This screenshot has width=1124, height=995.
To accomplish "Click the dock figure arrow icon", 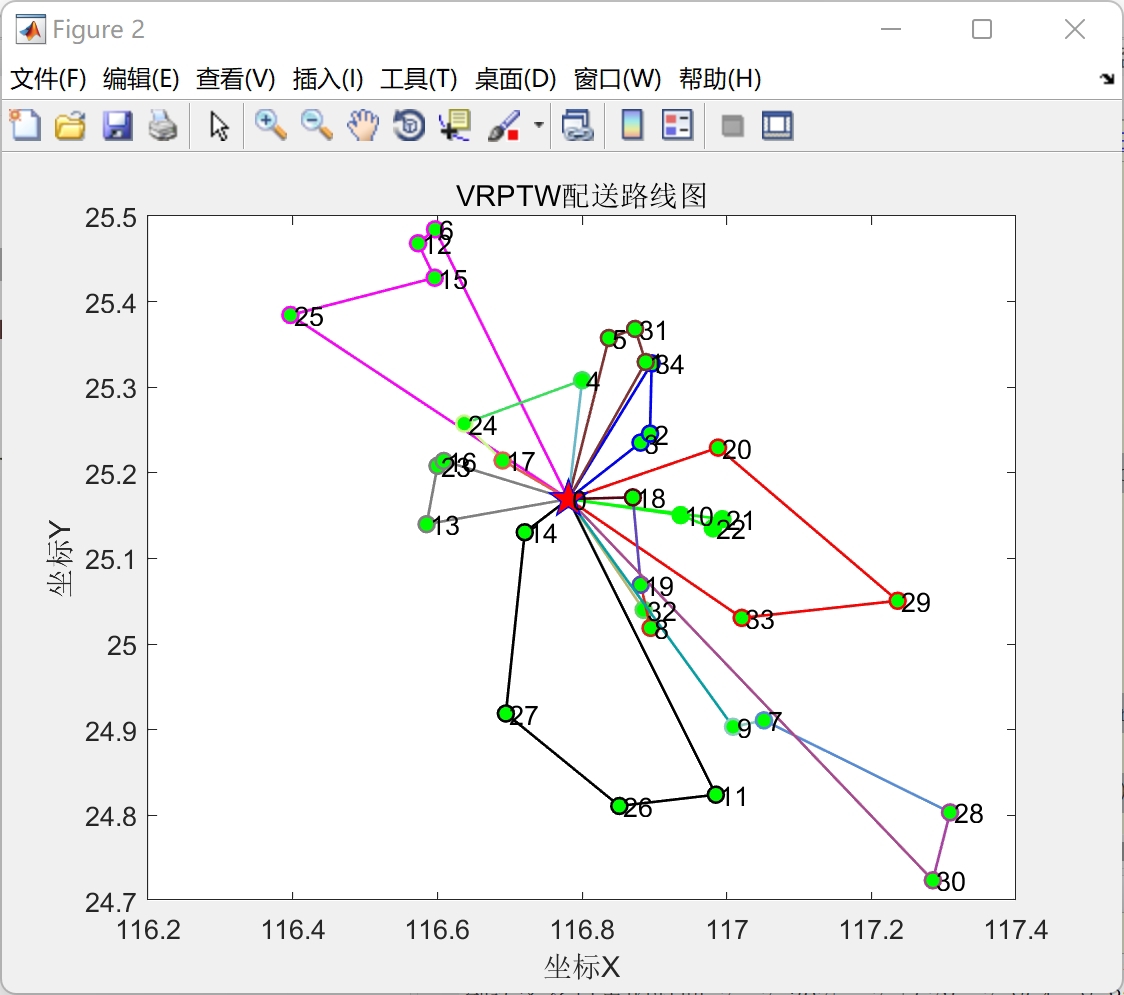I will [x=1108, y=79].
